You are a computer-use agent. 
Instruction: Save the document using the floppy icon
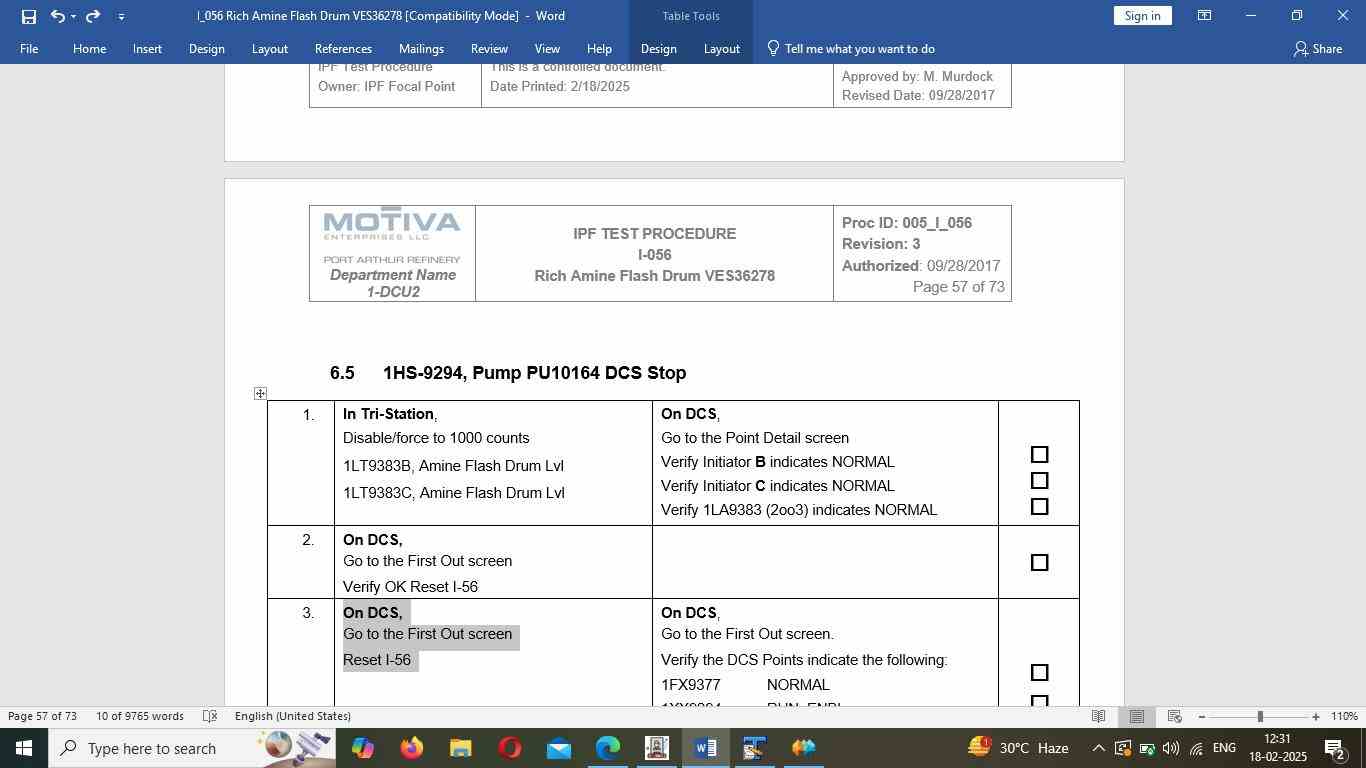[28, 16]
